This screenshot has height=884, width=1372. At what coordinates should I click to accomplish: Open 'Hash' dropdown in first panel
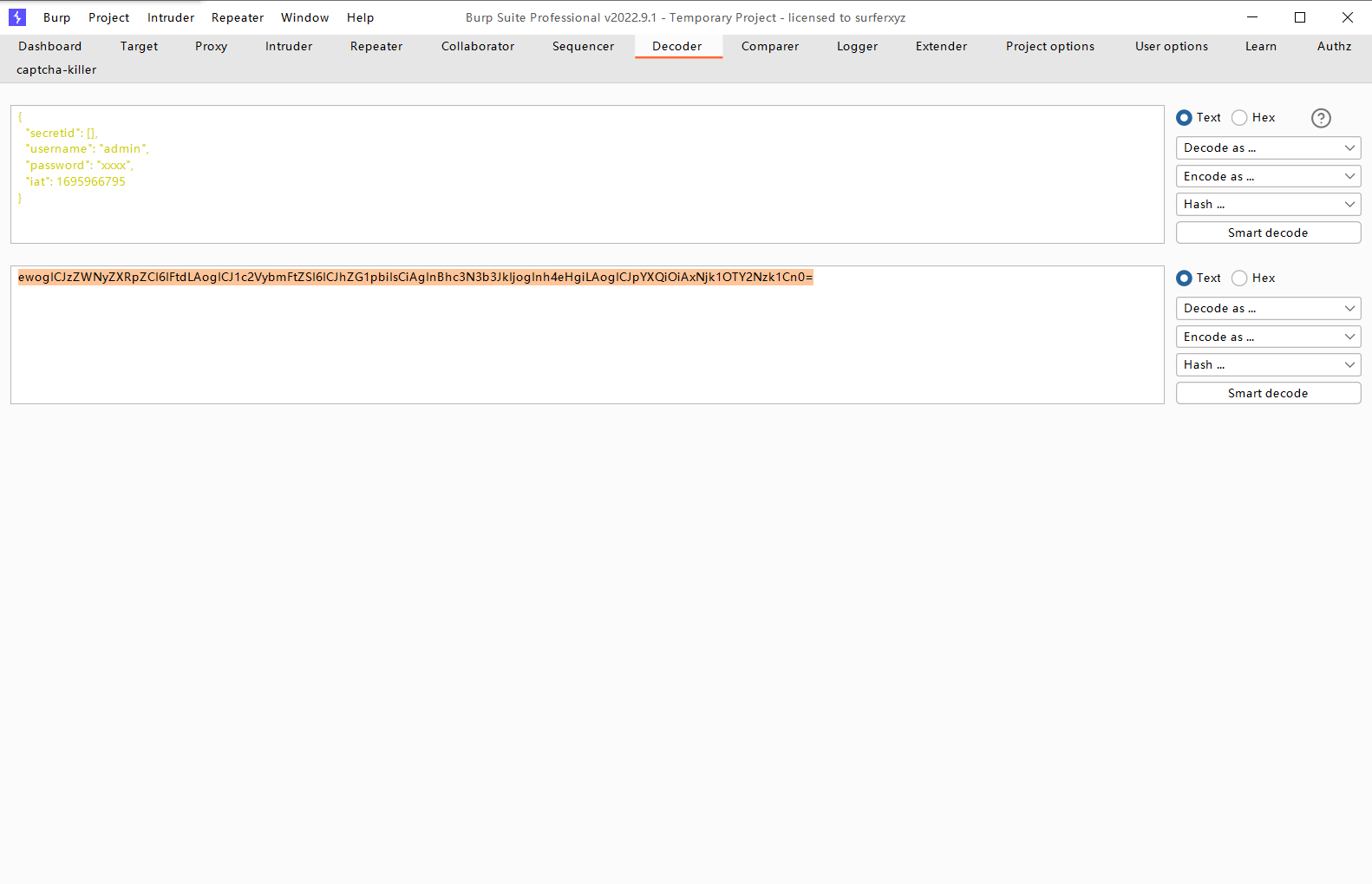coord(1268,205)
